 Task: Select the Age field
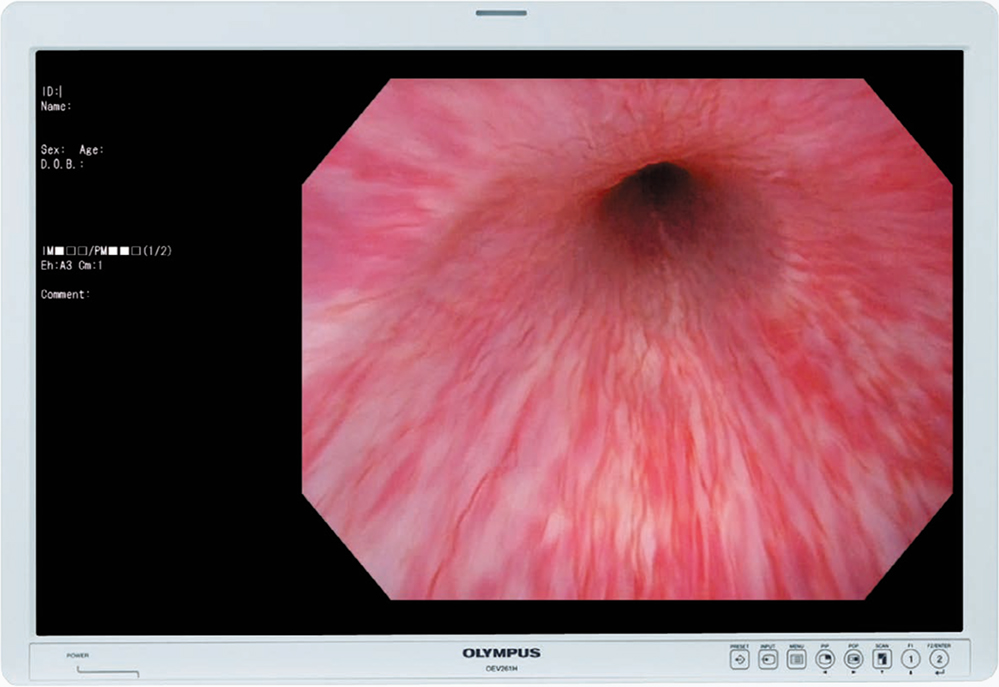pyautogui.click(x=91, y=150)
